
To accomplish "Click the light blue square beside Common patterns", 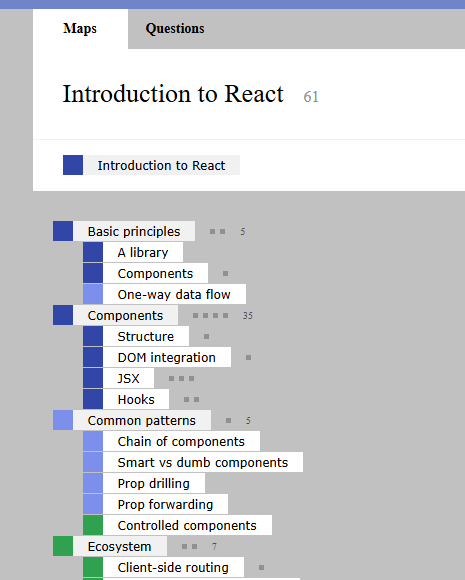I will pyautogui.click(x=63, y=420).
